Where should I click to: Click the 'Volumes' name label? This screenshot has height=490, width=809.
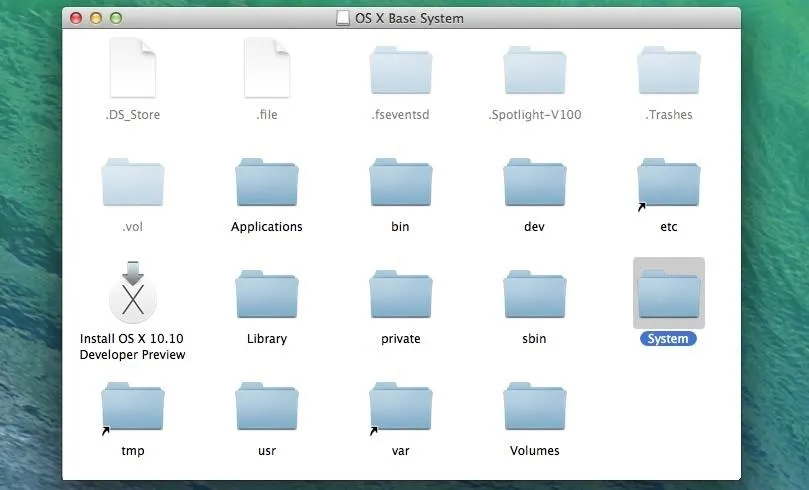(x=535, y=451)
